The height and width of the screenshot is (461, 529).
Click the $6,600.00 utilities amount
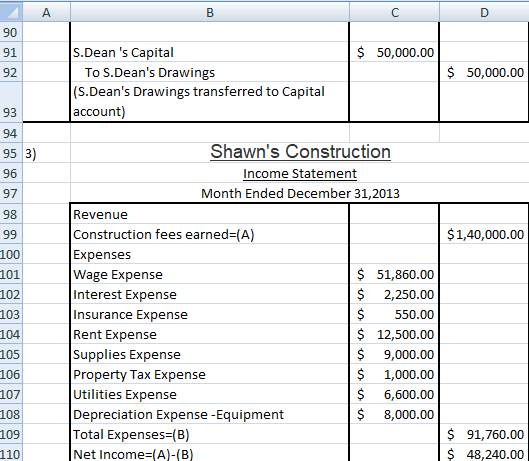(x=394, y=394)
